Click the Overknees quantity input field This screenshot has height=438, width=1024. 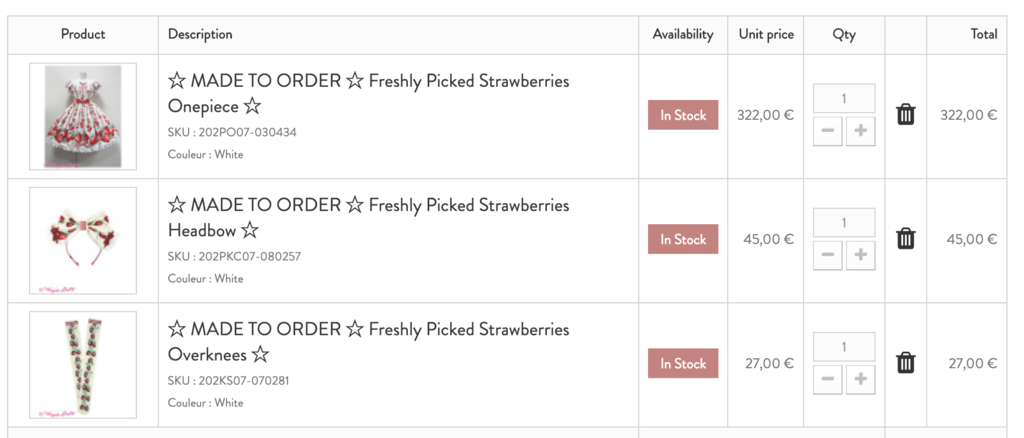(844, 347)
